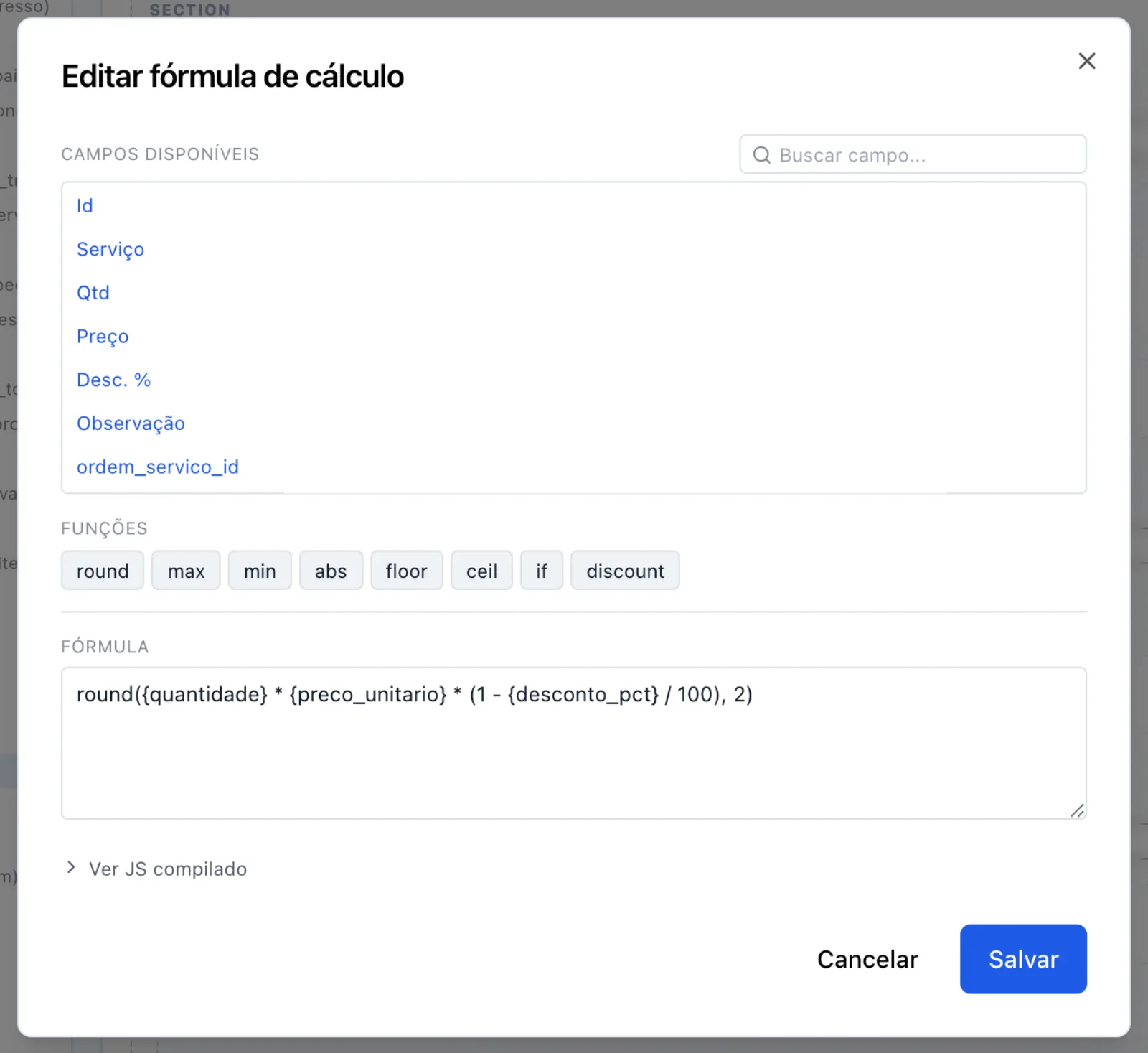The height and width of the screenshot is (1053, 1148).
Task: Add the abs function
Action: 331,571
